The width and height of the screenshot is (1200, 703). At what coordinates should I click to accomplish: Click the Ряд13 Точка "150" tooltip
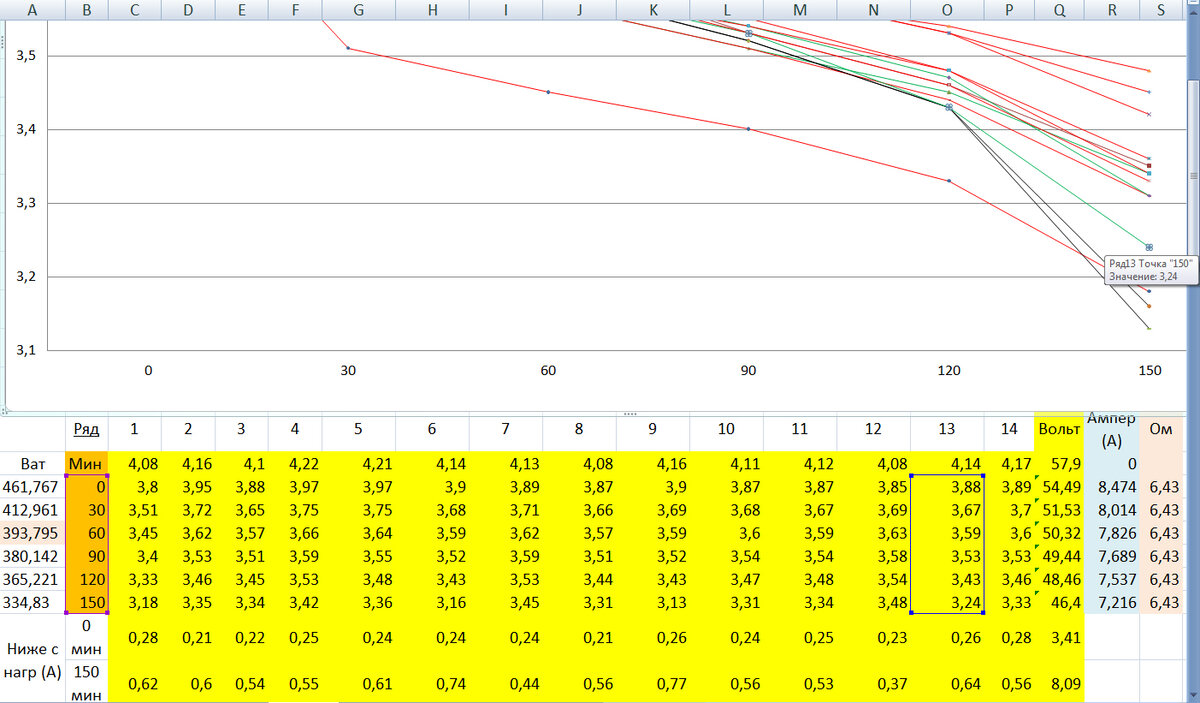(x=1149, y=269)
